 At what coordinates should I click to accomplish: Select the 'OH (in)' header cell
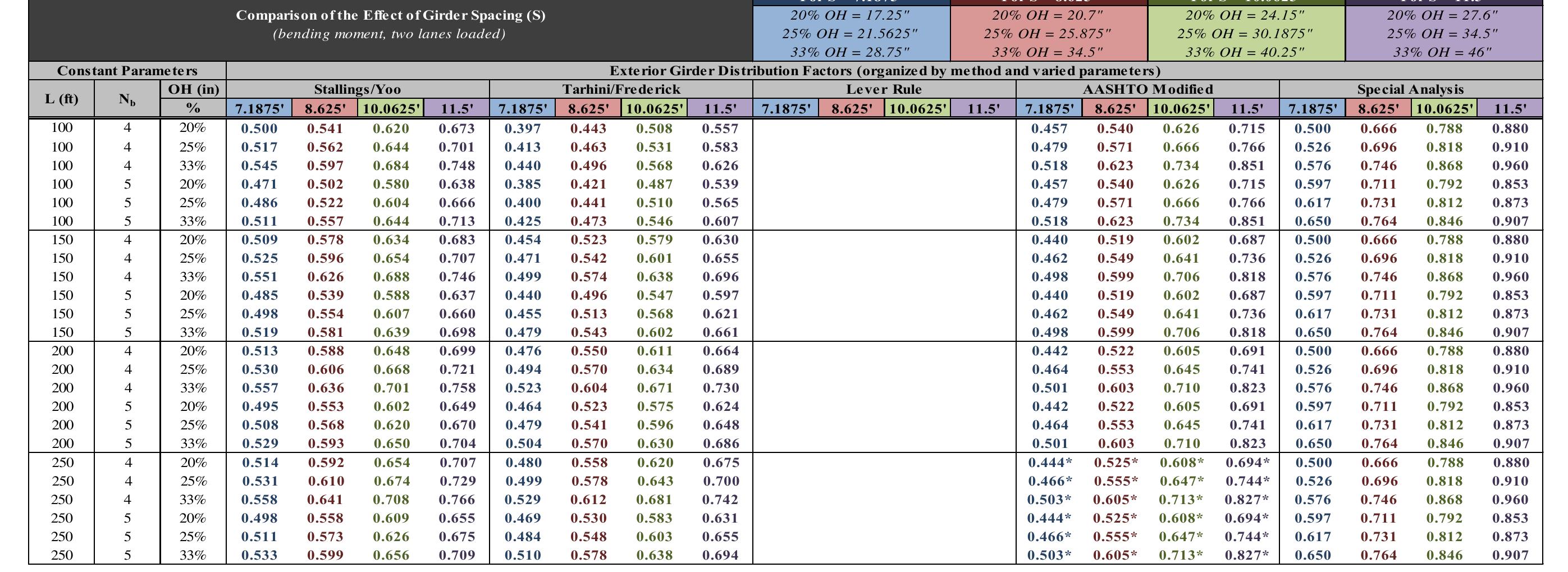(x=193, y=89)
